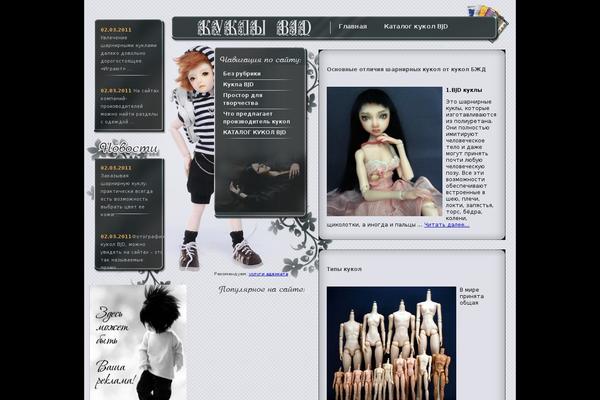The width and height of the screenshot is (600, 400).
Task: Select Кукла BJD navigation category
Action: pyautogui.click(x=238, y=84)
